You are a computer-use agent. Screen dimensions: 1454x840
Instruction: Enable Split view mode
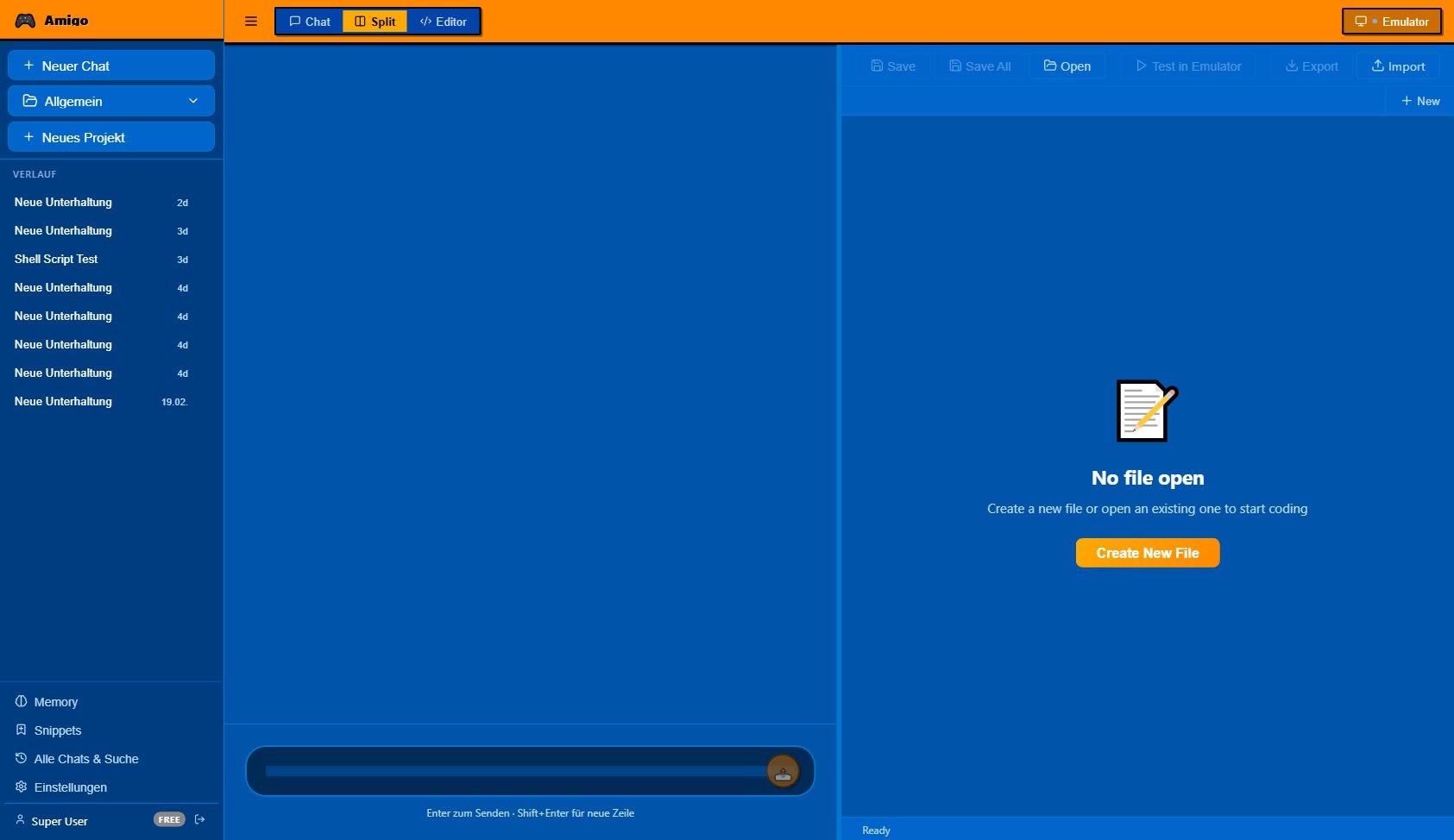click(x=375, y=21)
